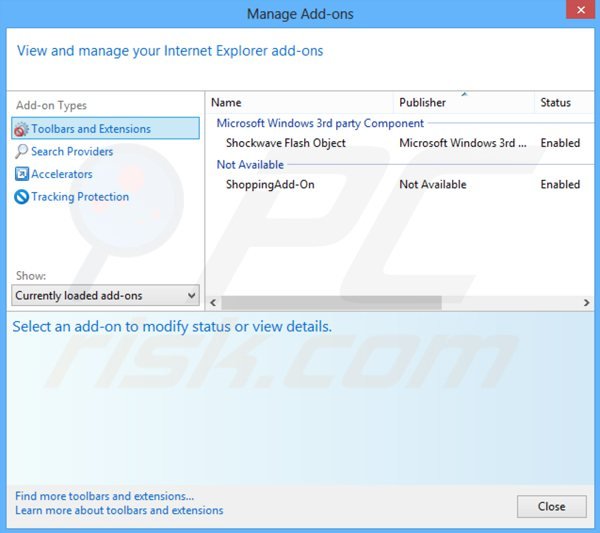Click the Microsoft Windows 3rd publisher cell
Viewport: 600px width, 533px height.
tap(463, 143)
